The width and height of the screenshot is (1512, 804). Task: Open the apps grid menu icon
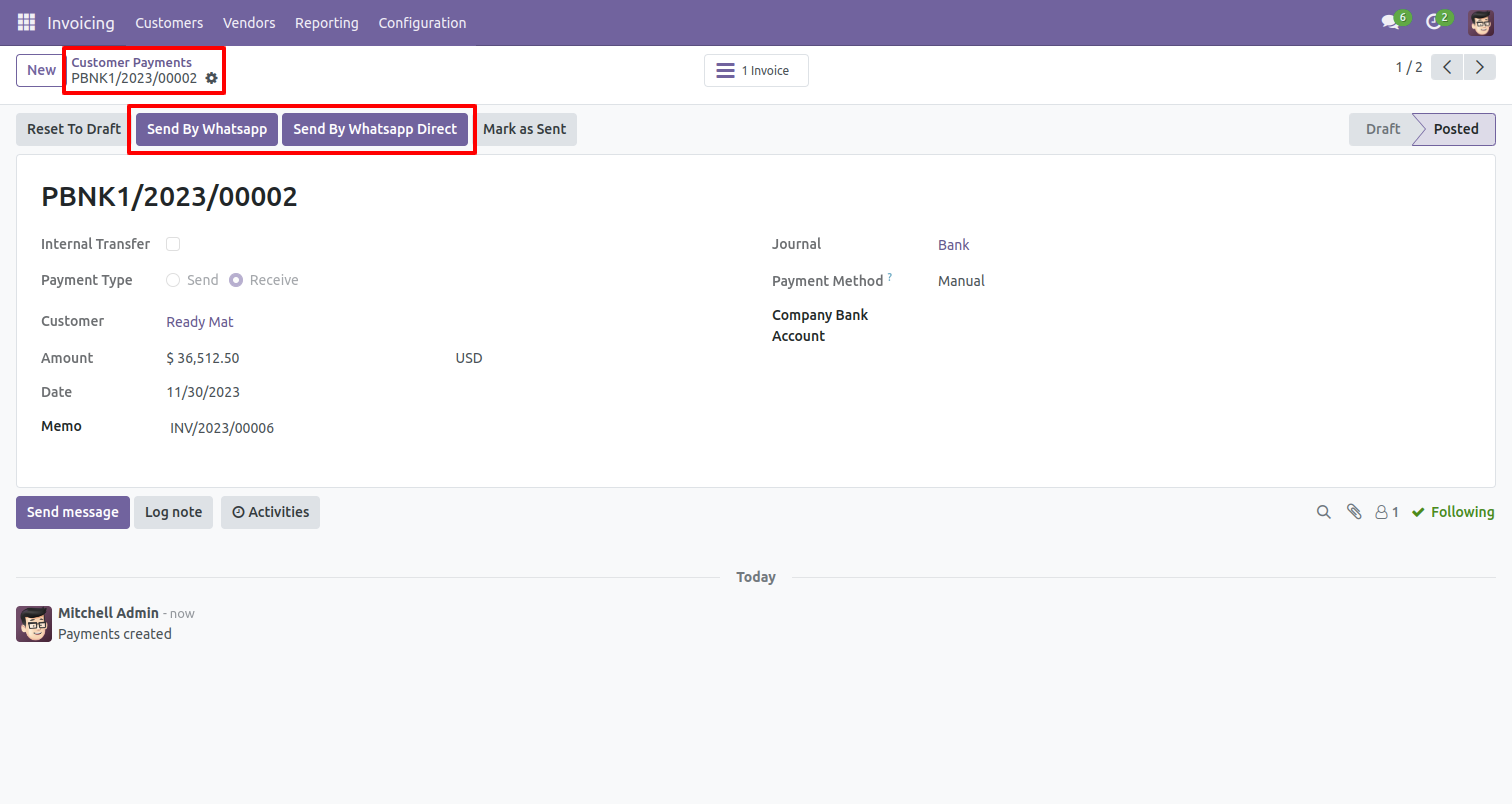pos(26,22)
